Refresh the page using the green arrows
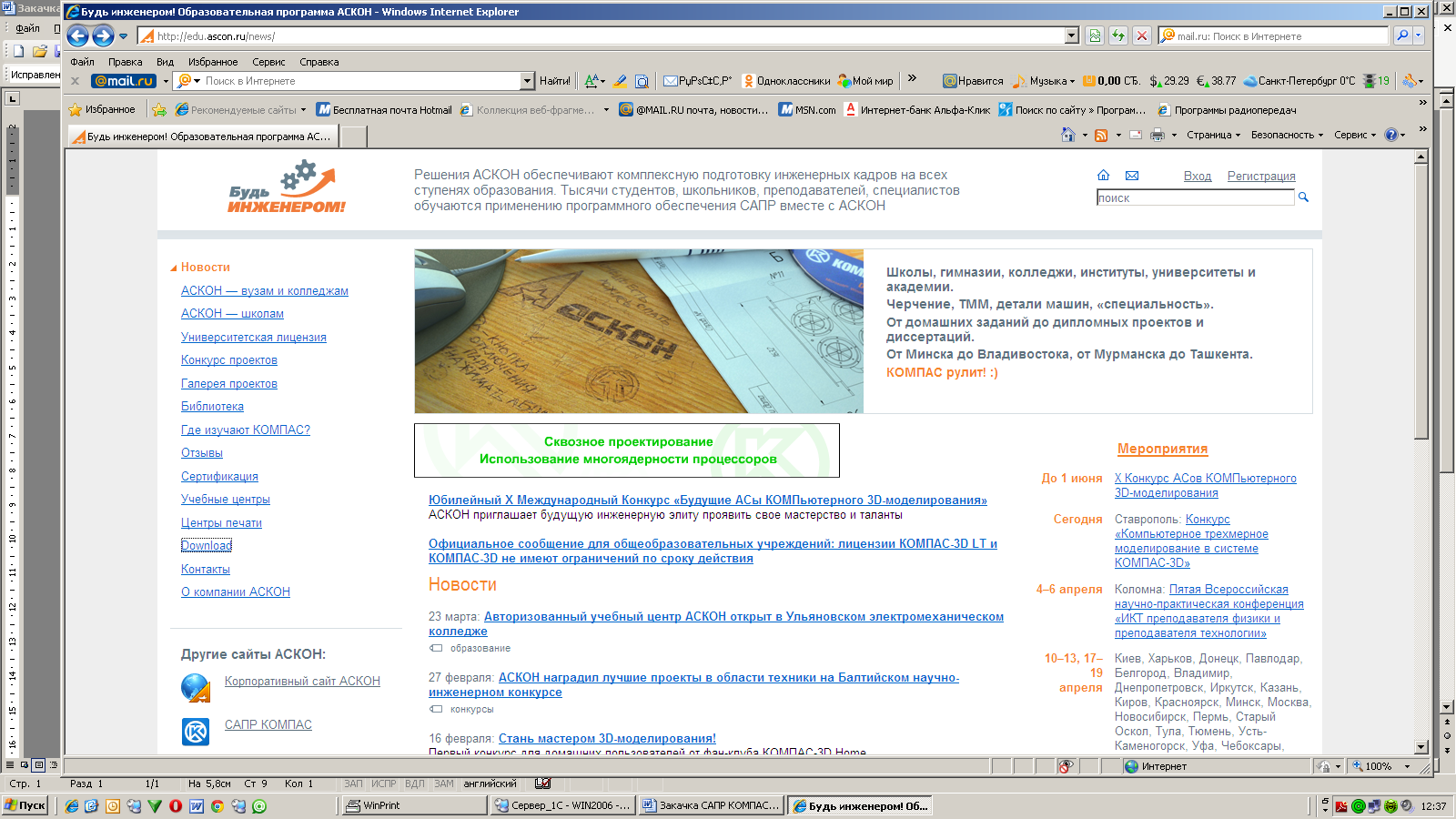 tap(1118, 35)
